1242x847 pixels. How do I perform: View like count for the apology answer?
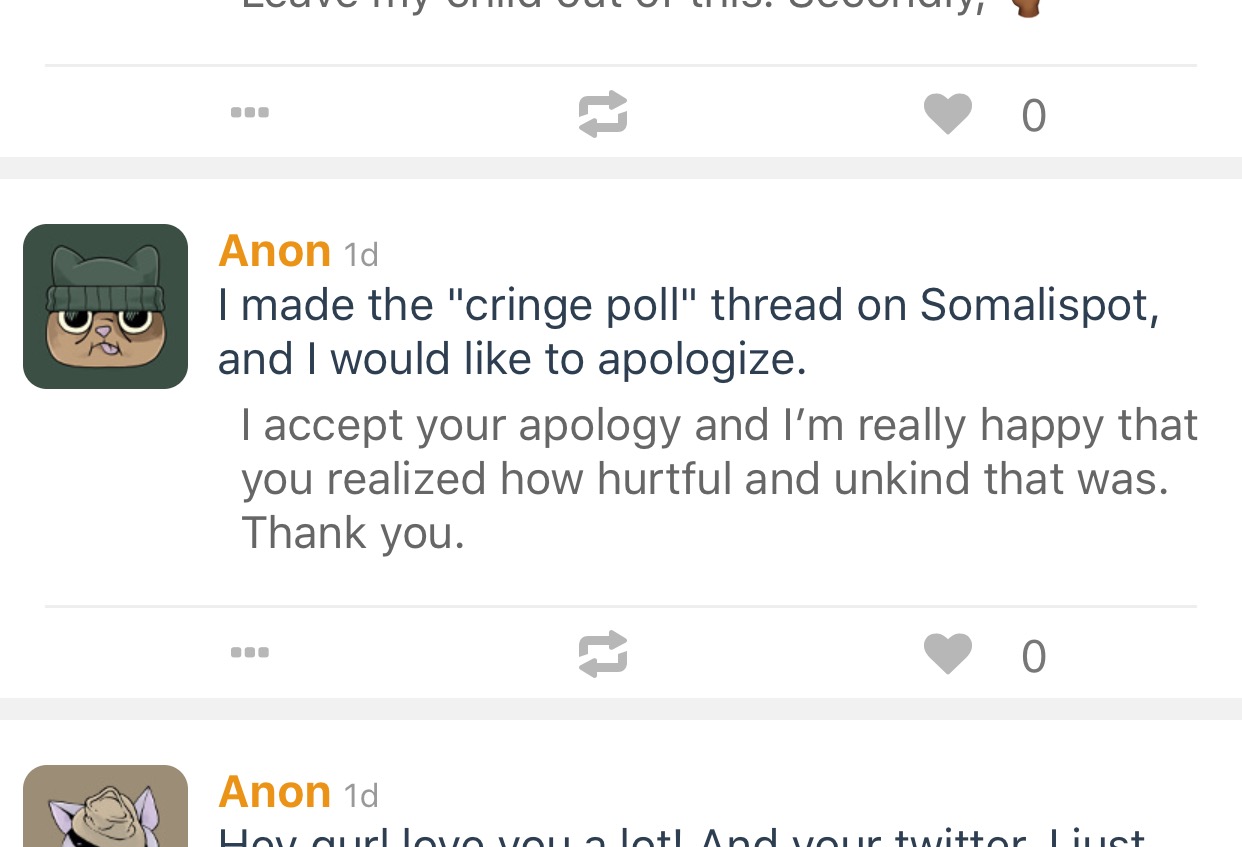(1034, 656)
